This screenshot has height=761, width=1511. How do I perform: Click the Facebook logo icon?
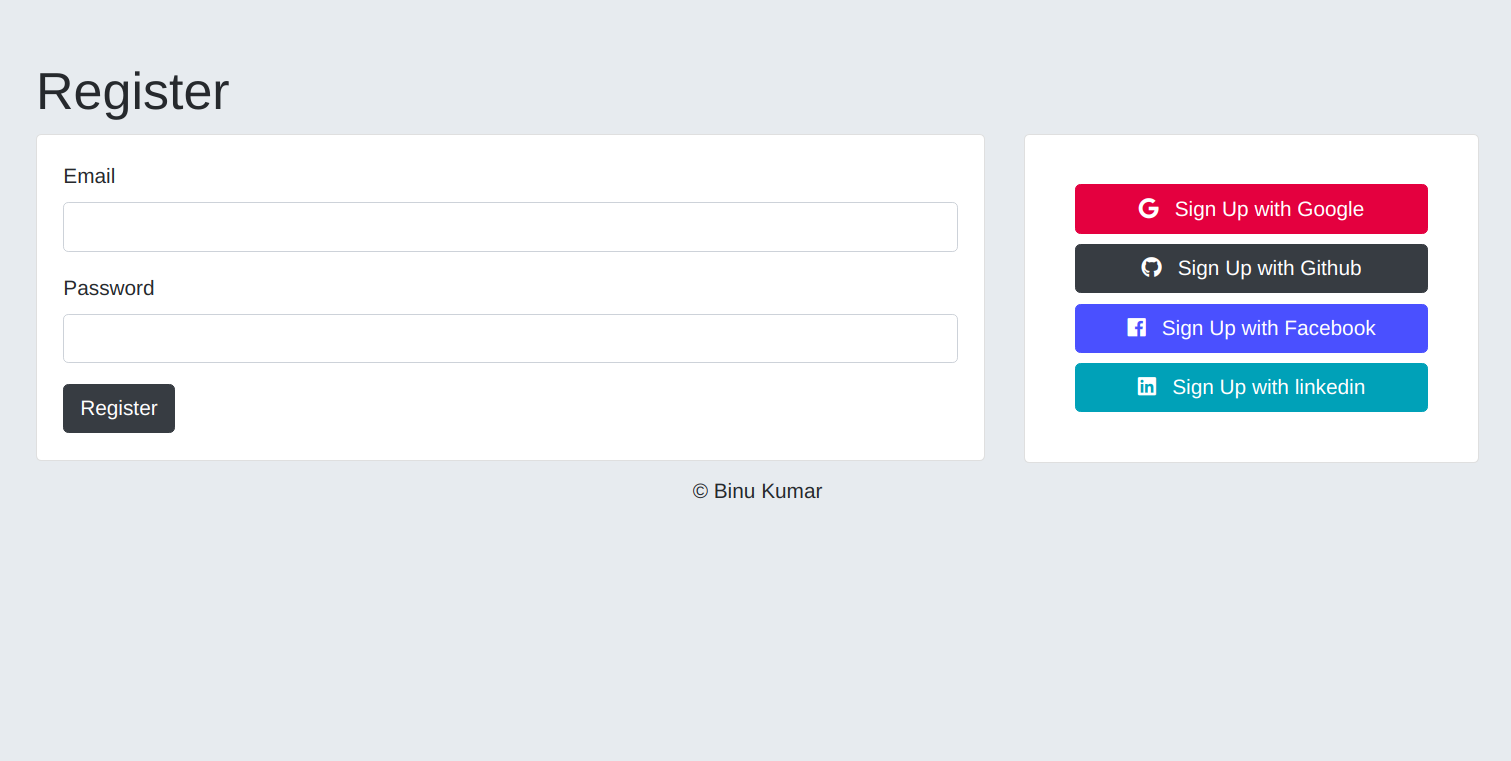(x=1136, y=328)
